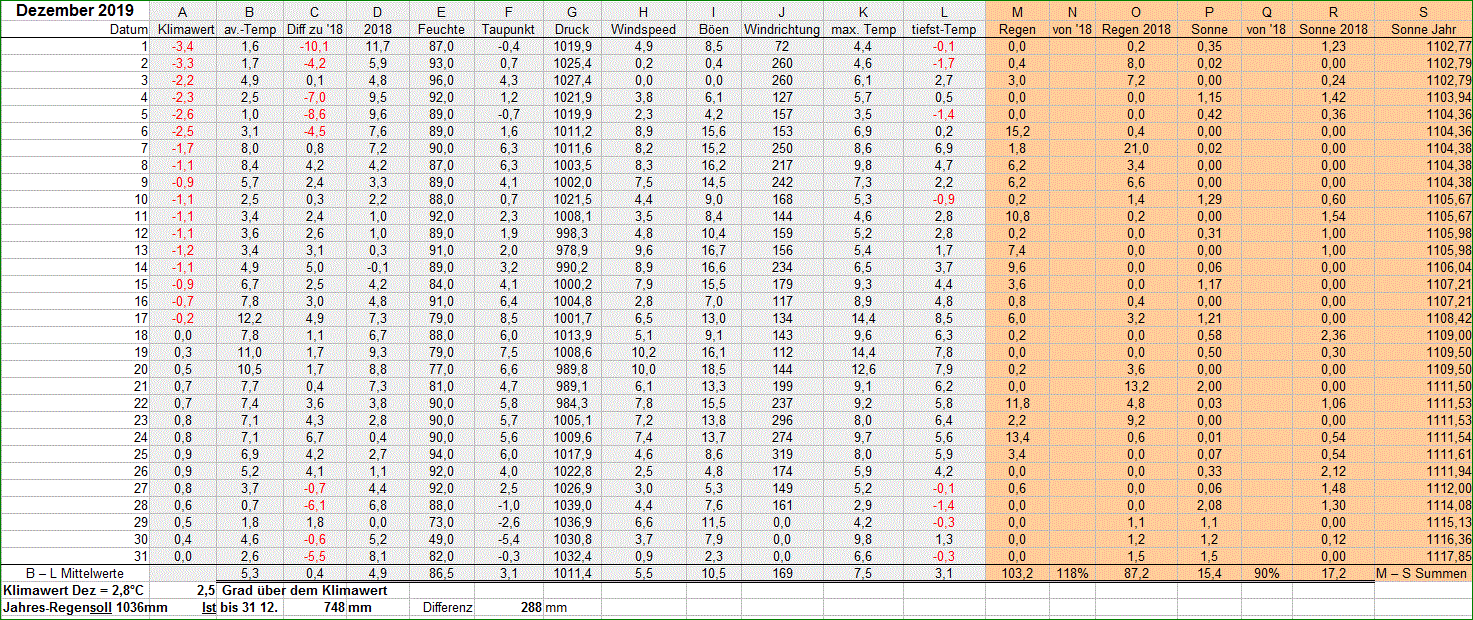Select column letter A header
The width and height of the screenshot is (1473, 620).
pos(183,12)
